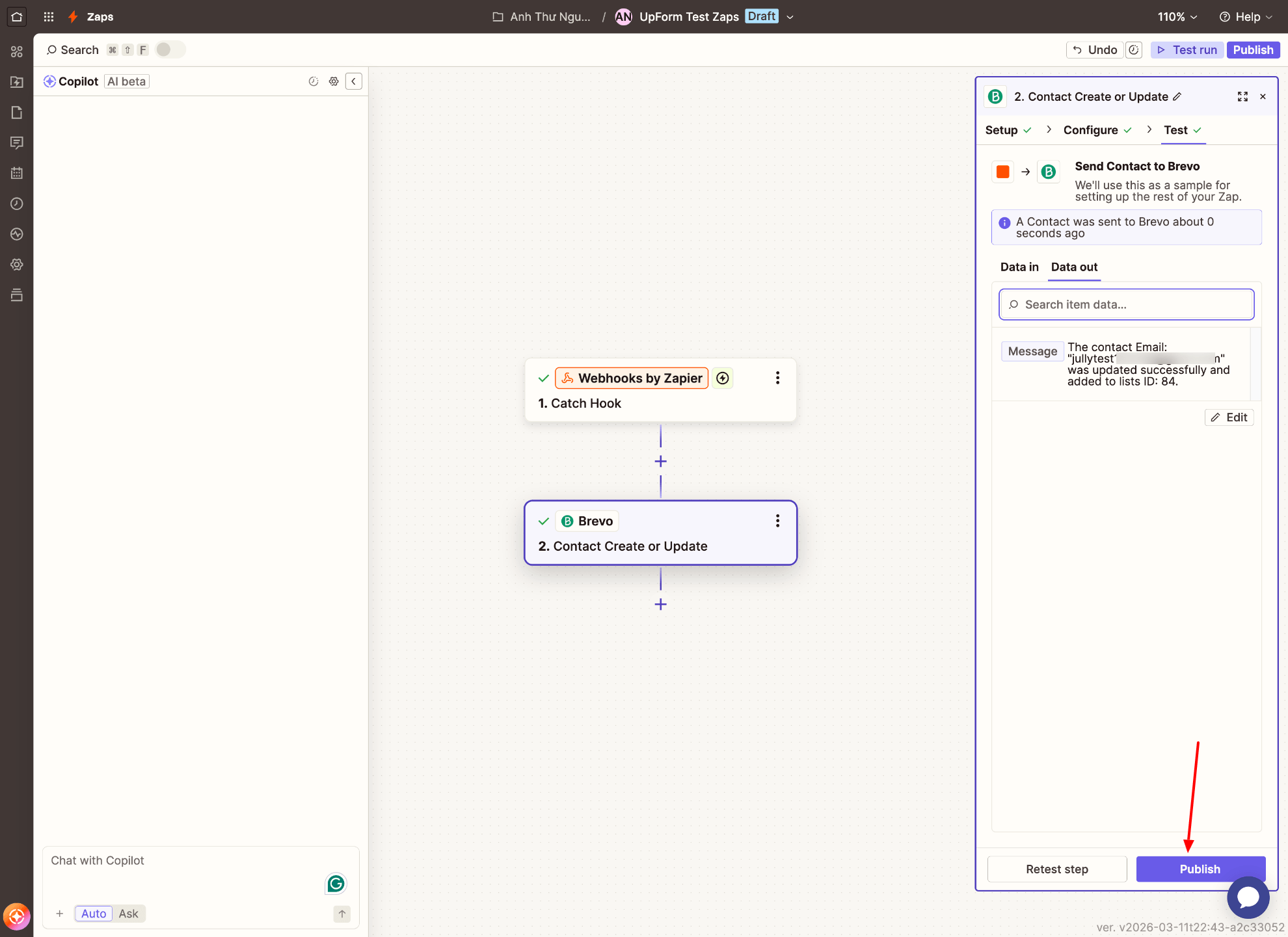Viewport: 1288px width, 937px height.
Task: Open the Help dropdown
Action: pos(1245,17)
